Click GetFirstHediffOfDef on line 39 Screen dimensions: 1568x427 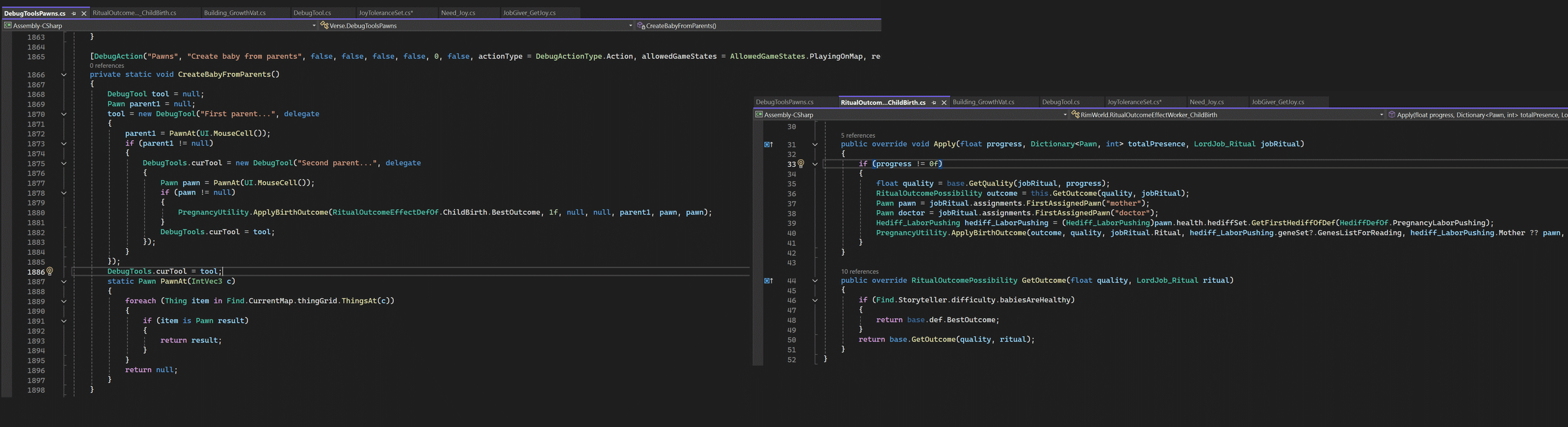pos(1293,223)
